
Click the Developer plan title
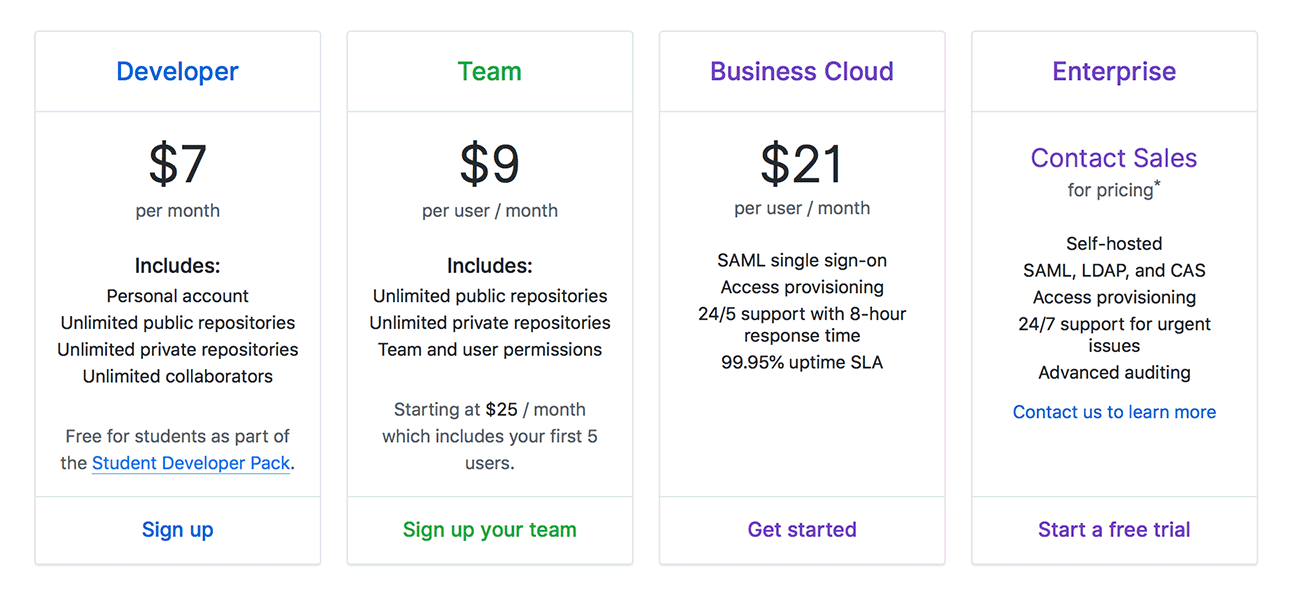[178, 72]
